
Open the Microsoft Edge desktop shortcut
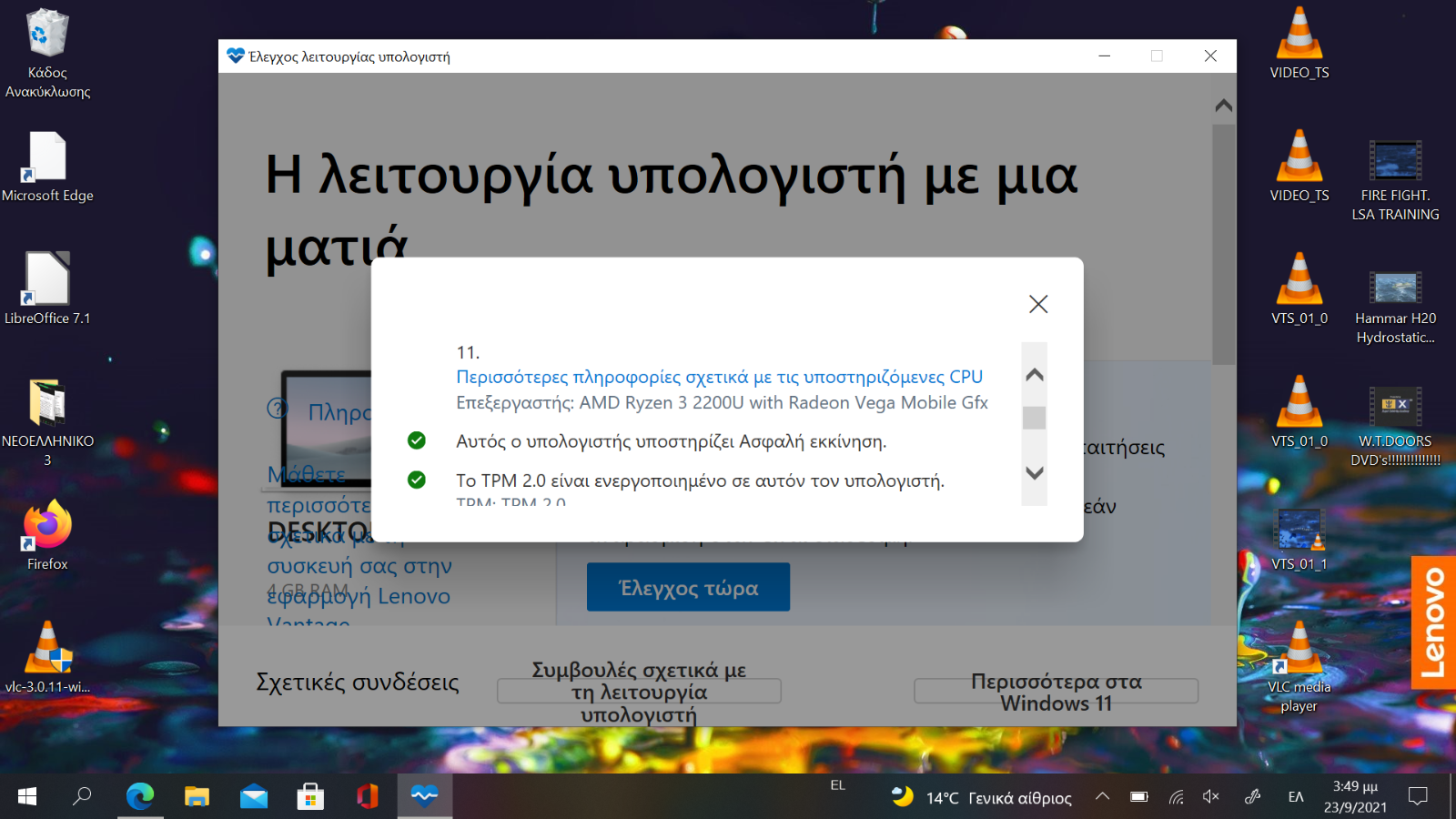[47, 167]
